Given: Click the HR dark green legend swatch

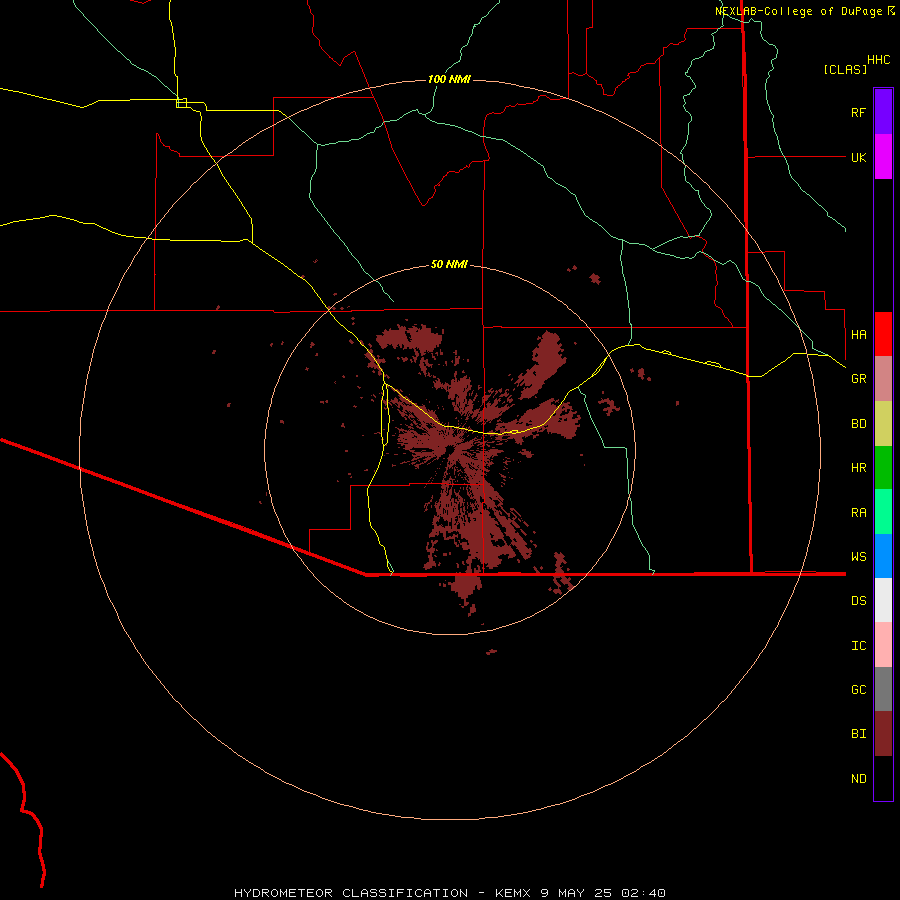Looking at the screenshot, I should [883, 468].
